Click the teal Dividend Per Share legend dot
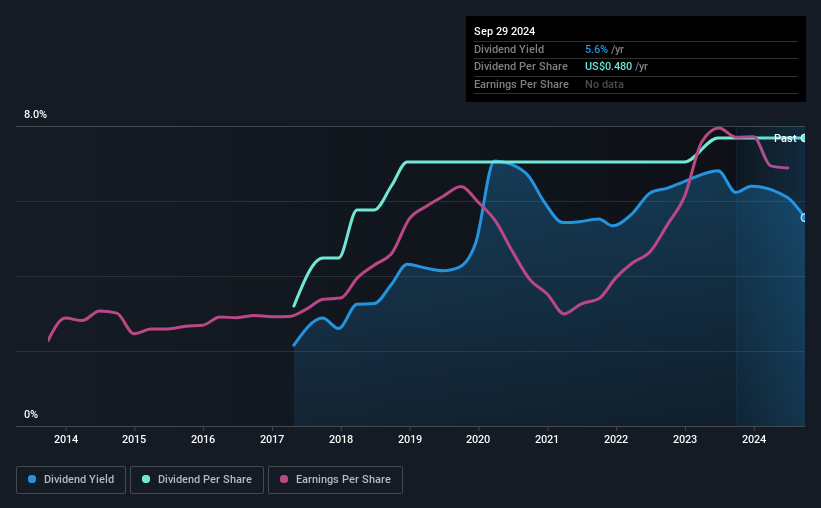 tap(146, 479)
